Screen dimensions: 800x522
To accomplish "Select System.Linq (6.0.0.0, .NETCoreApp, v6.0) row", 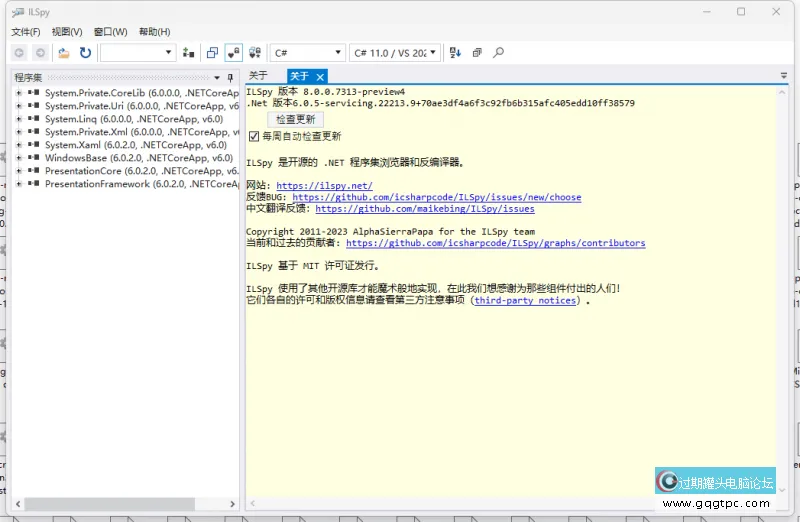I will 134,119.
